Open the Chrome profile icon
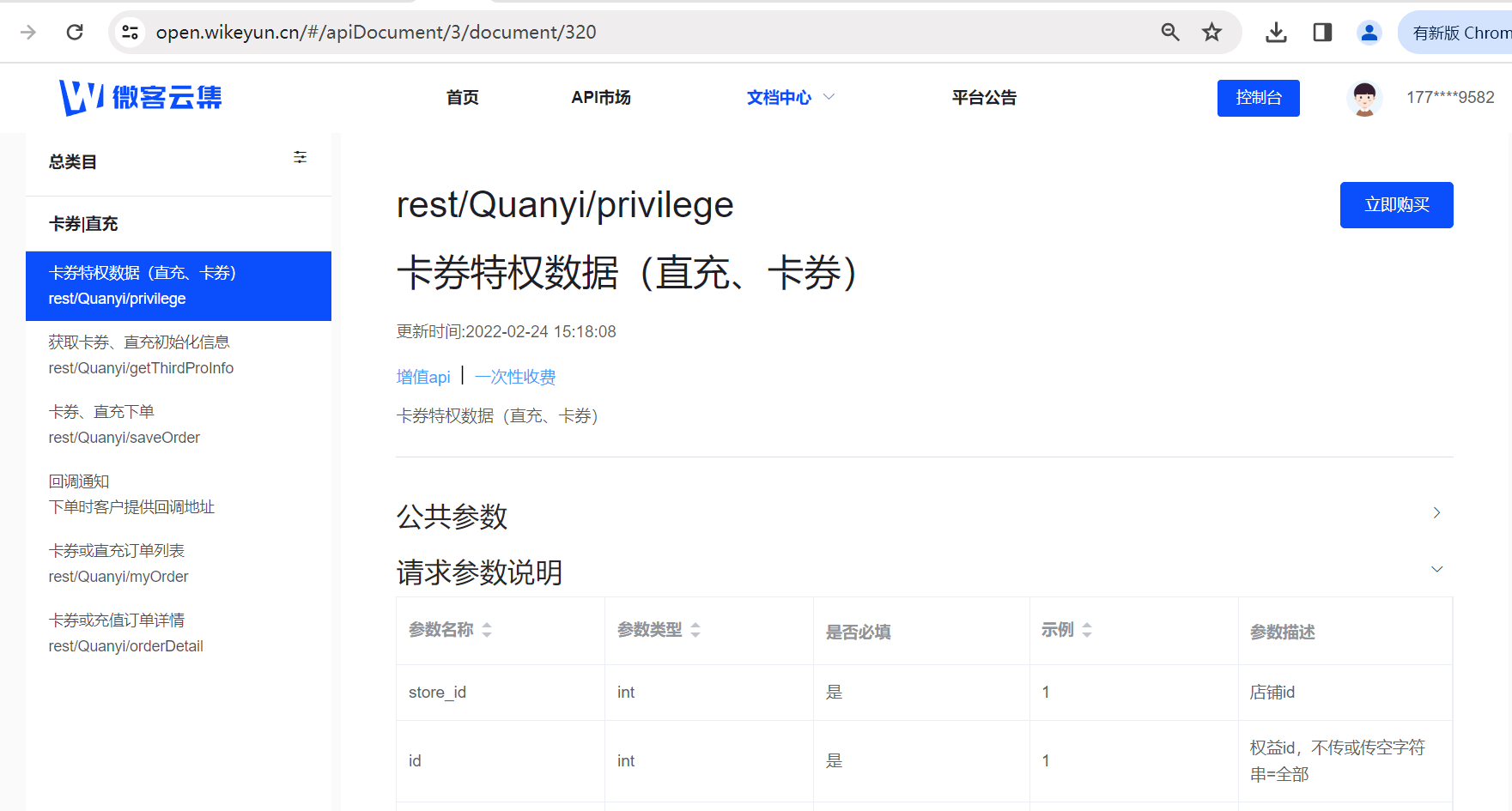1512x811 pixels. click(x=1369, y=32)
